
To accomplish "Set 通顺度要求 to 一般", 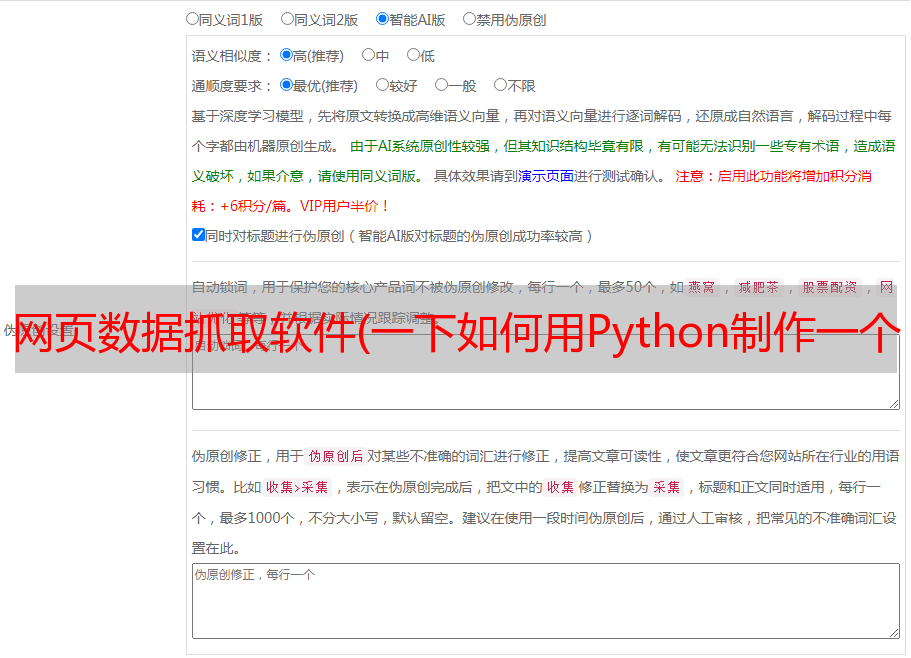I will coord(442,85).
